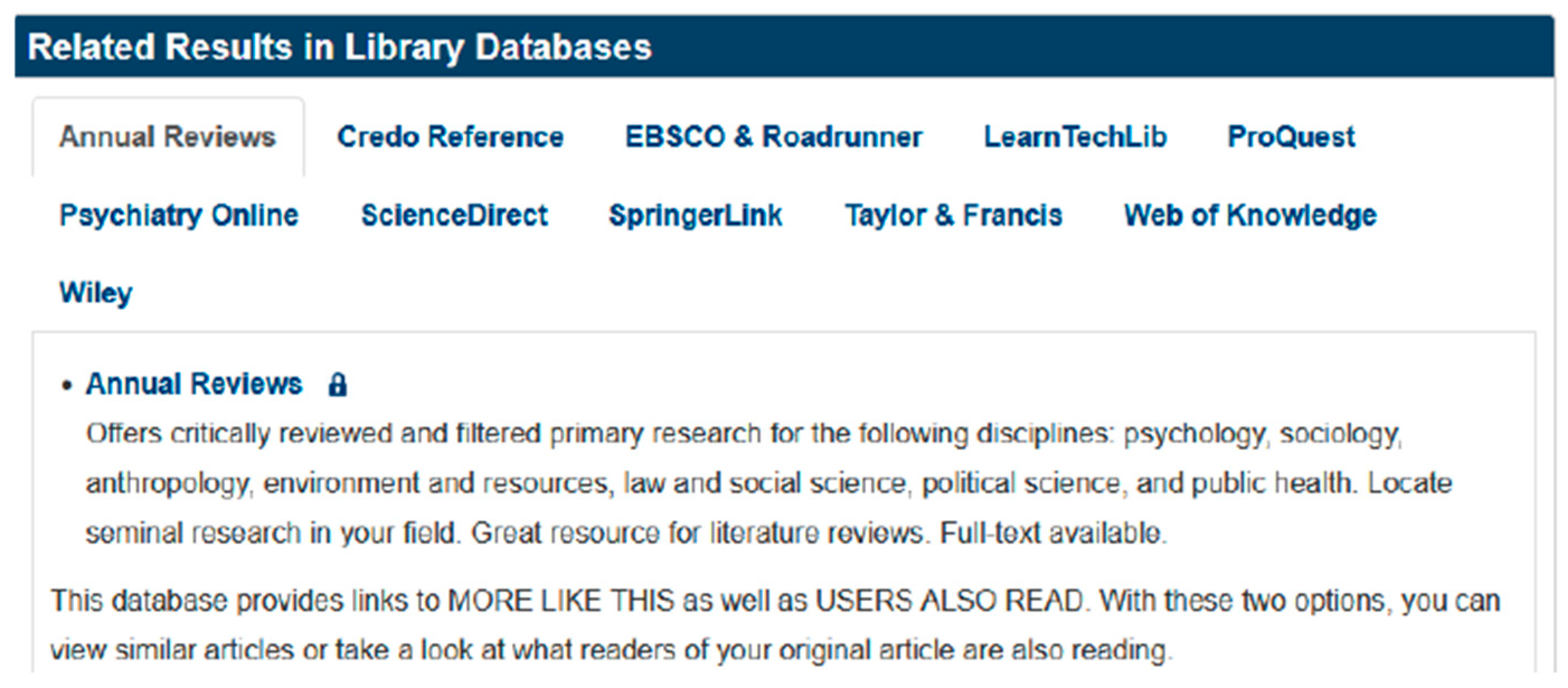The image size is (1568, 688).
Task: Open the EBSCO & Roadrunner tab
Action: pyautogui.click(x=773, y=137)
